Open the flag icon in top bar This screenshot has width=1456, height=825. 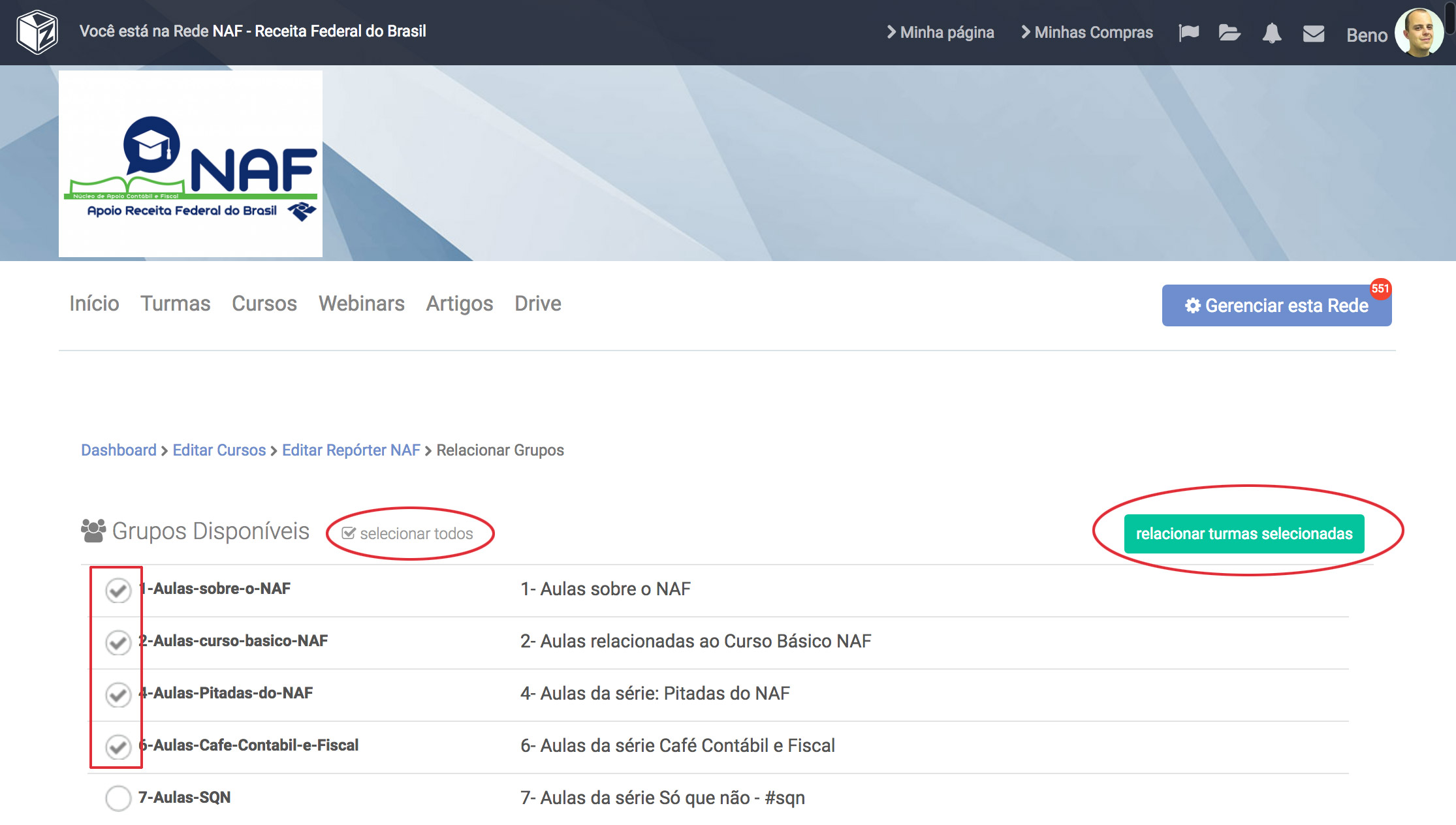click(1188, 33)
